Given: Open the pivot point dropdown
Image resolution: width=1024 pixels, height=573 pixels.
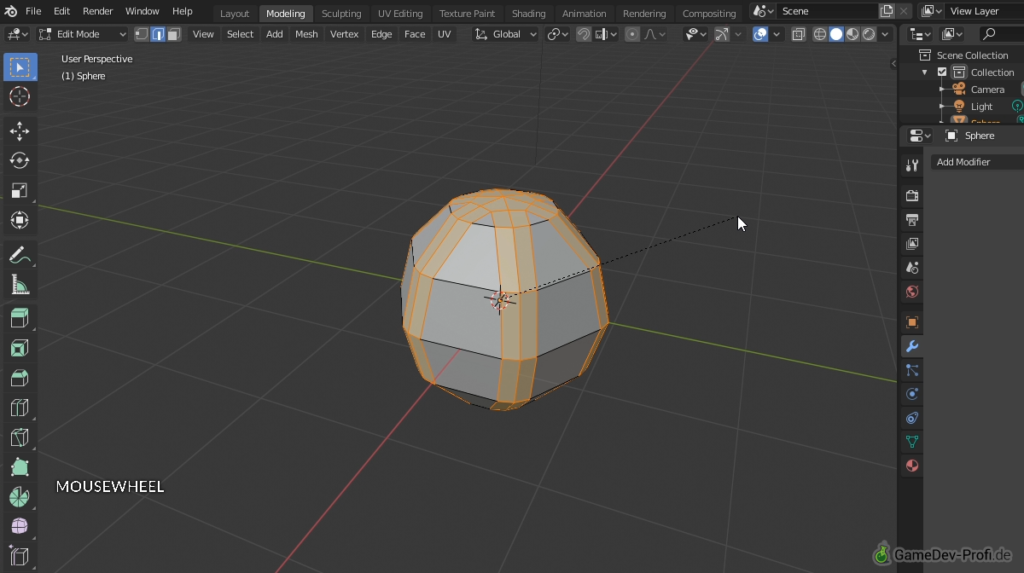Looking at the screenshot, I should click(558, 34).
